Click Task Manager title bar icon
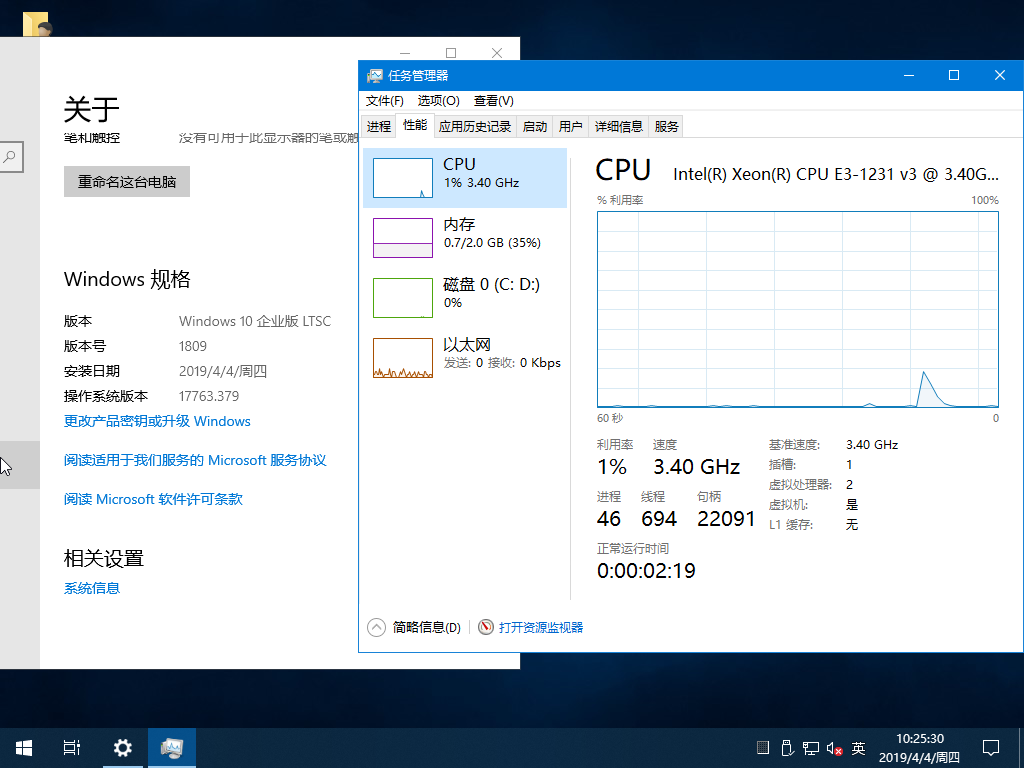Image resolution: width=1024 pixels, height=768 pixels. coord(374,76)
